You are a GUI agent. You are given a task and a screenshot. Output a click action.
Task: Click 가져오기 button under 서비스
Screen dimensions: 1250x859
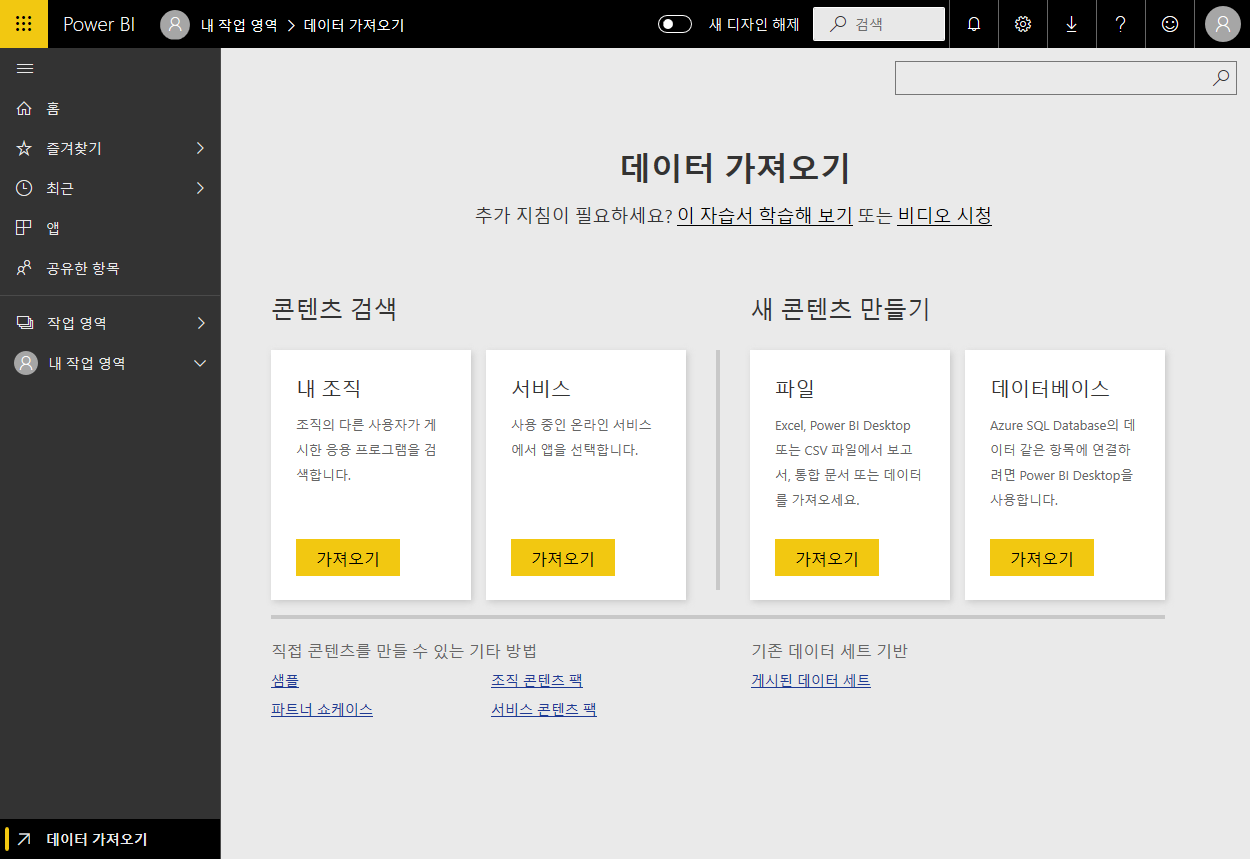pyautogui.click(x=563, y=558)
